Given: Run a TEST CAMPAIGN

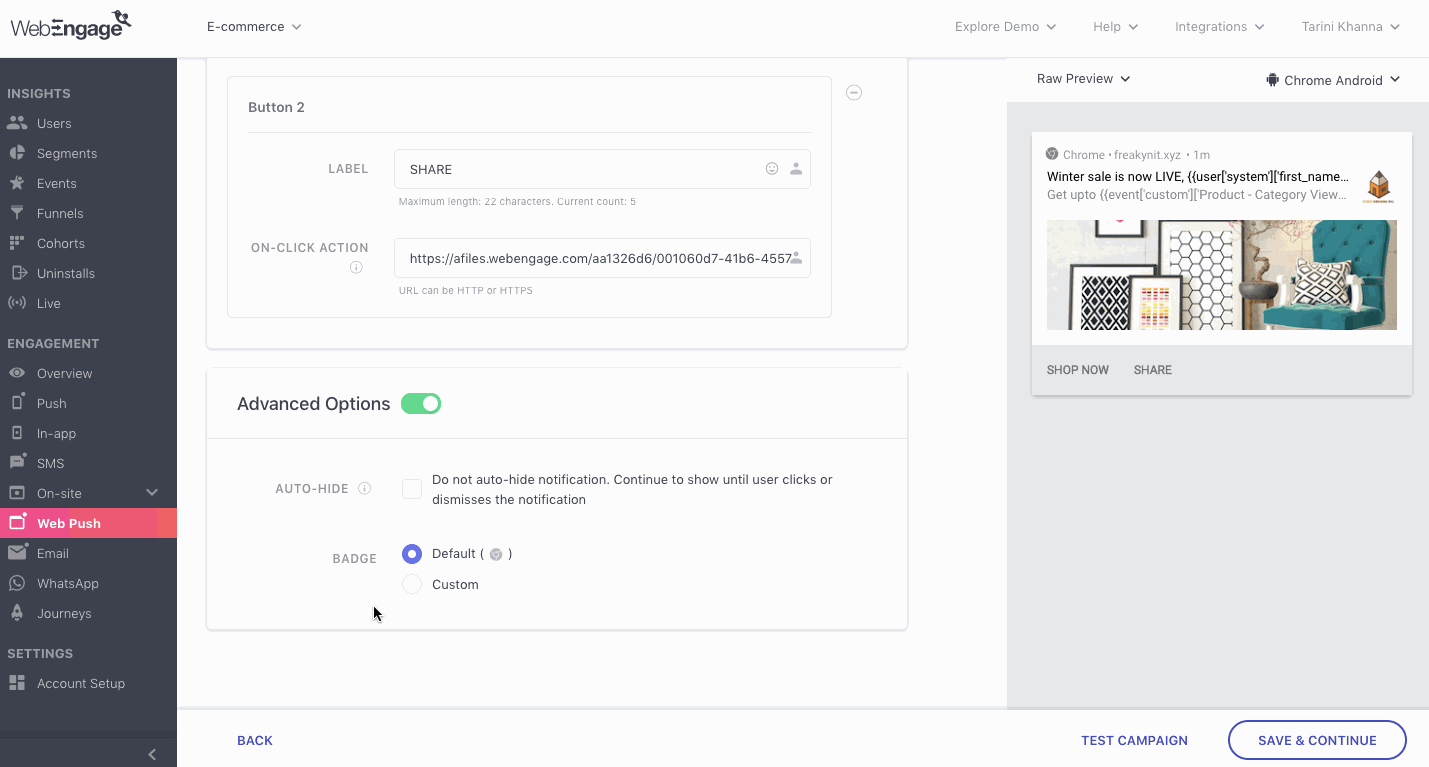Looking at the screenshot, I should point(1134,740).
